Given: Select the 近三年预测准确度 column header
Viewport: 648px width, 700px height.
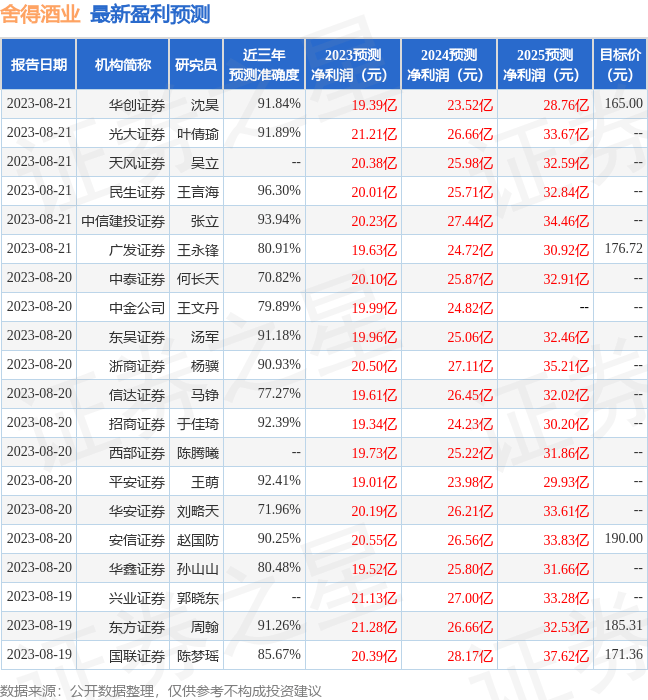Looking at the screenshot, I should point(264,64).
